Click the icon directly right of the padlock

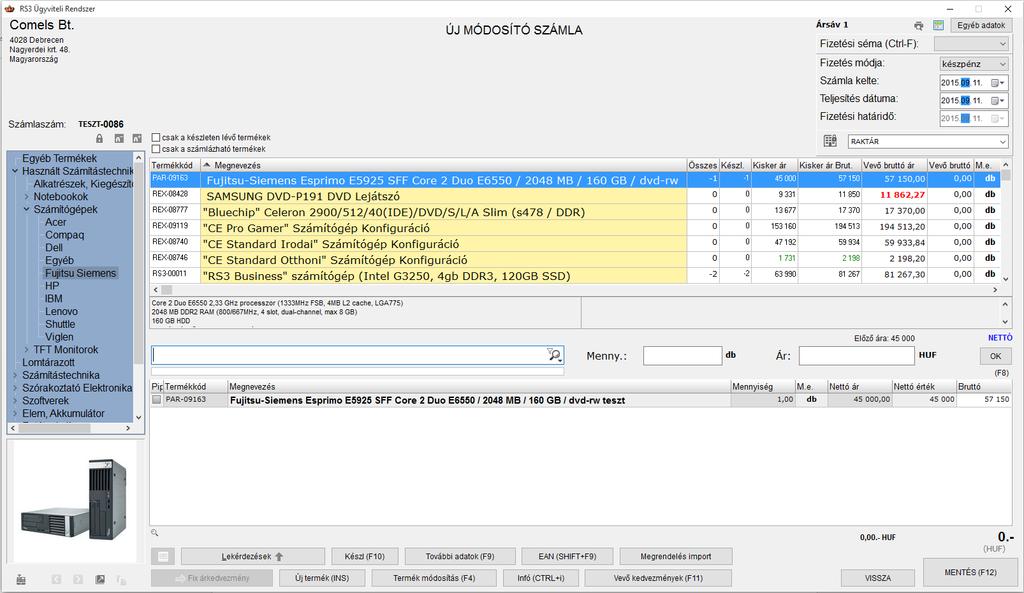tap(119, 138)
